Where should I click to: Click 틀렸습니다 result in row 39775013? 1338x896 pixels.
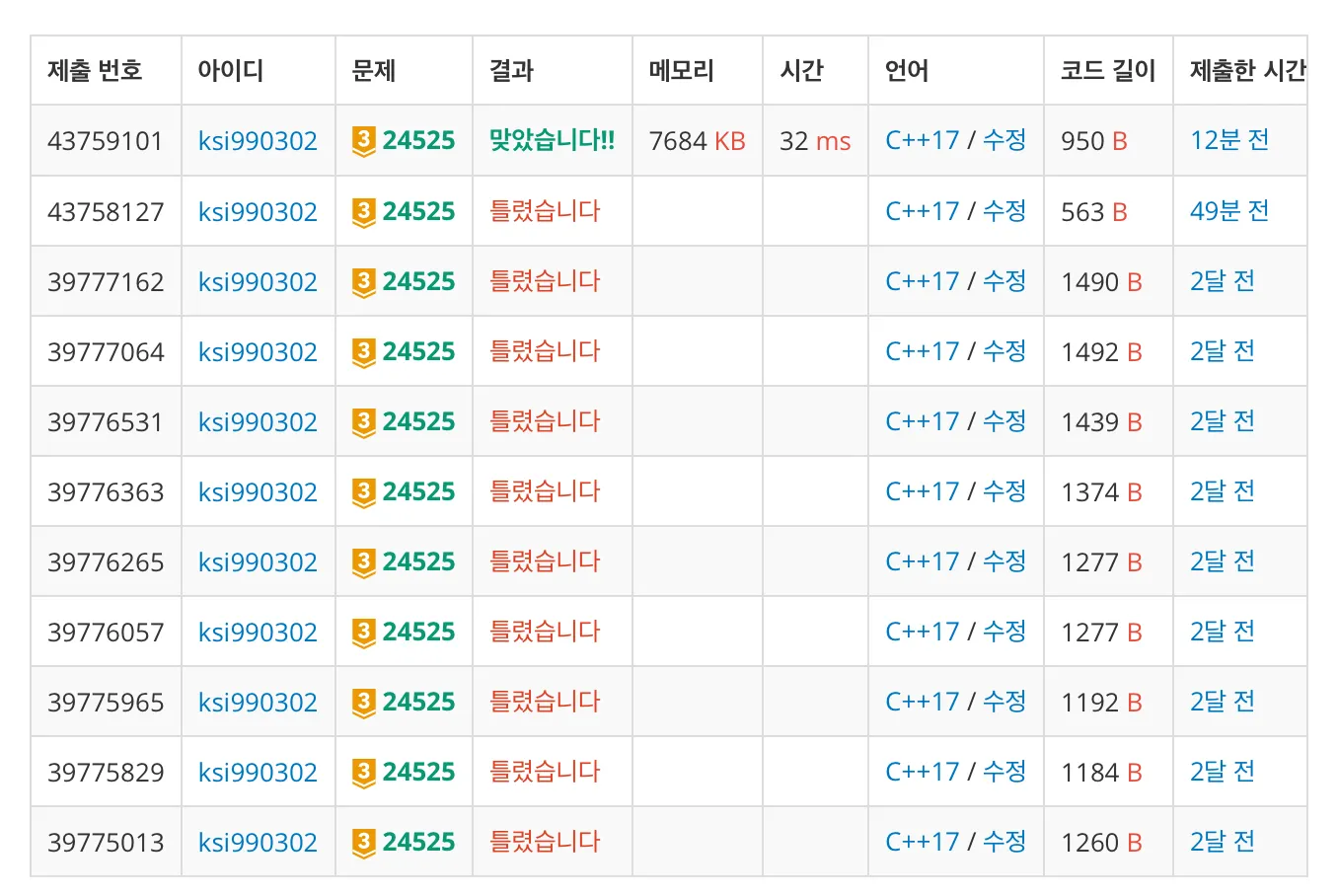pyautogui.click(x=545, y=841)
